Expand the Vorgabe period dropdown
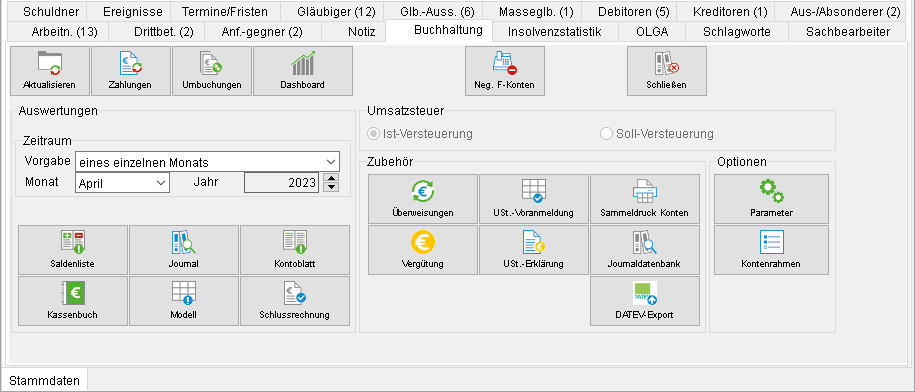 coord(331,162)
